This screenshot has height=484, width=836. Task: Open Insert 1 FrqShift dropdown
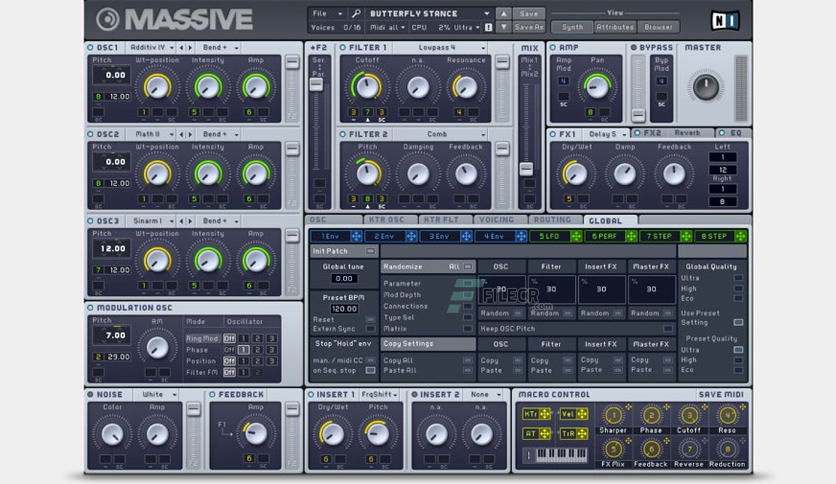380,395
